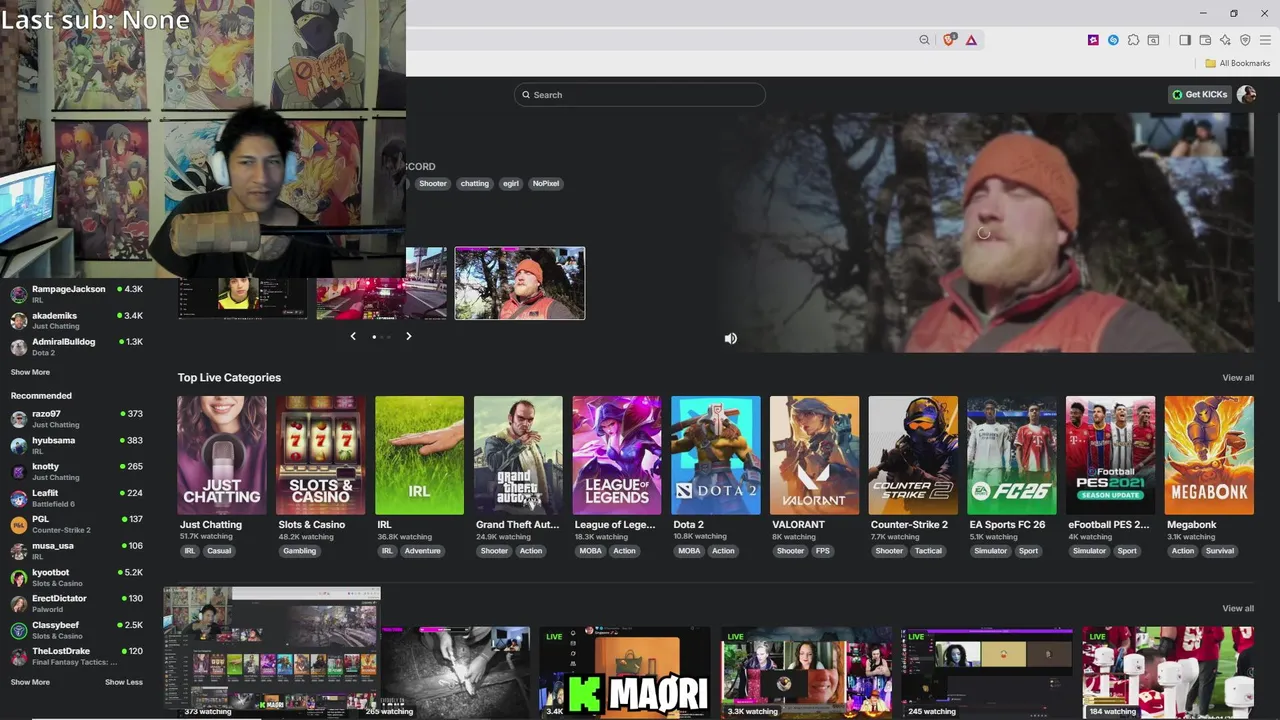Click hyubsama avatar in Recommended
The width and height of the screenshot is (1280, 720).
[x=19, y=445]
